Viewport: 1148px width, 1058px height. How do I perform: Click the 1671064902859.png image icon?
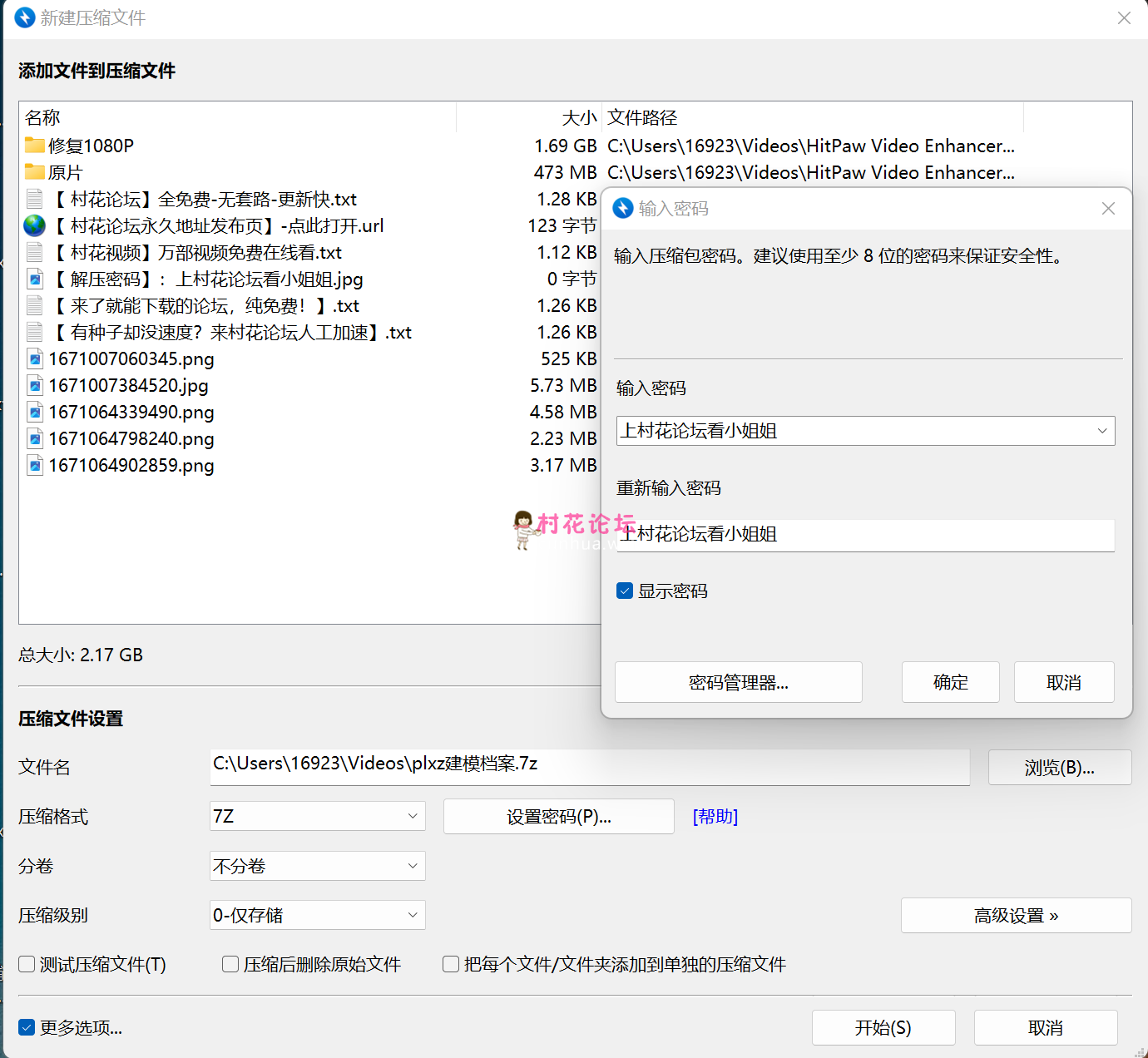(x=35, y=465)
